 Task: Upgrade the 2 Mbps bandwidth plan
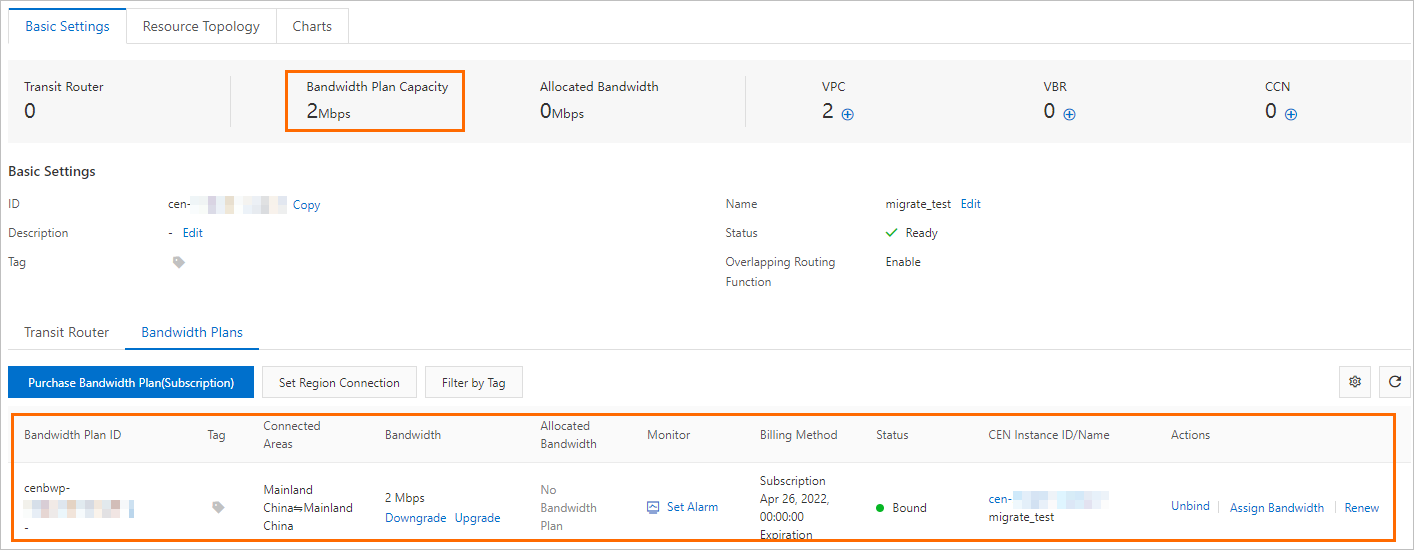pos(478,518)
